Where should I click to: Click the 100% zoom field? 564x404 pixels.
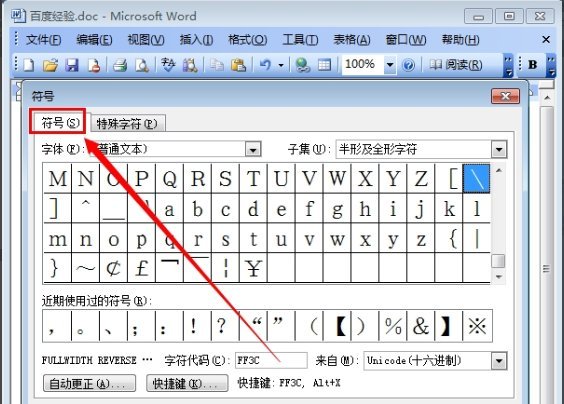[x=362, y=65]
